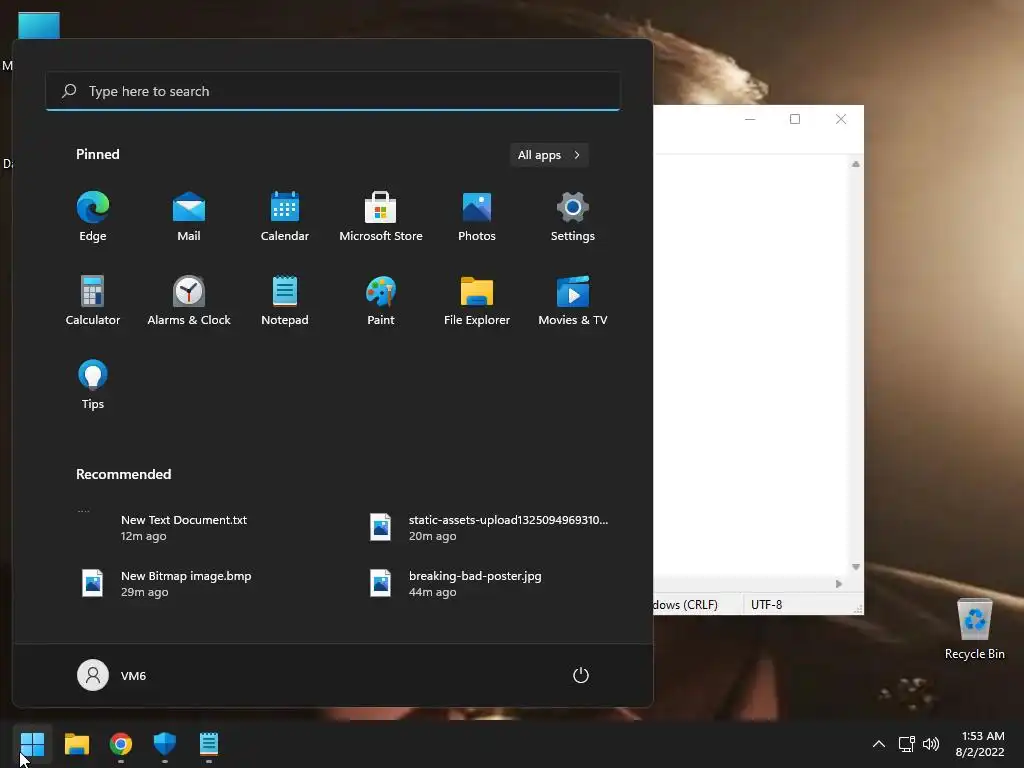1024x768 pixels.
Task: Open network status tray icon
Action: point(906,744)
